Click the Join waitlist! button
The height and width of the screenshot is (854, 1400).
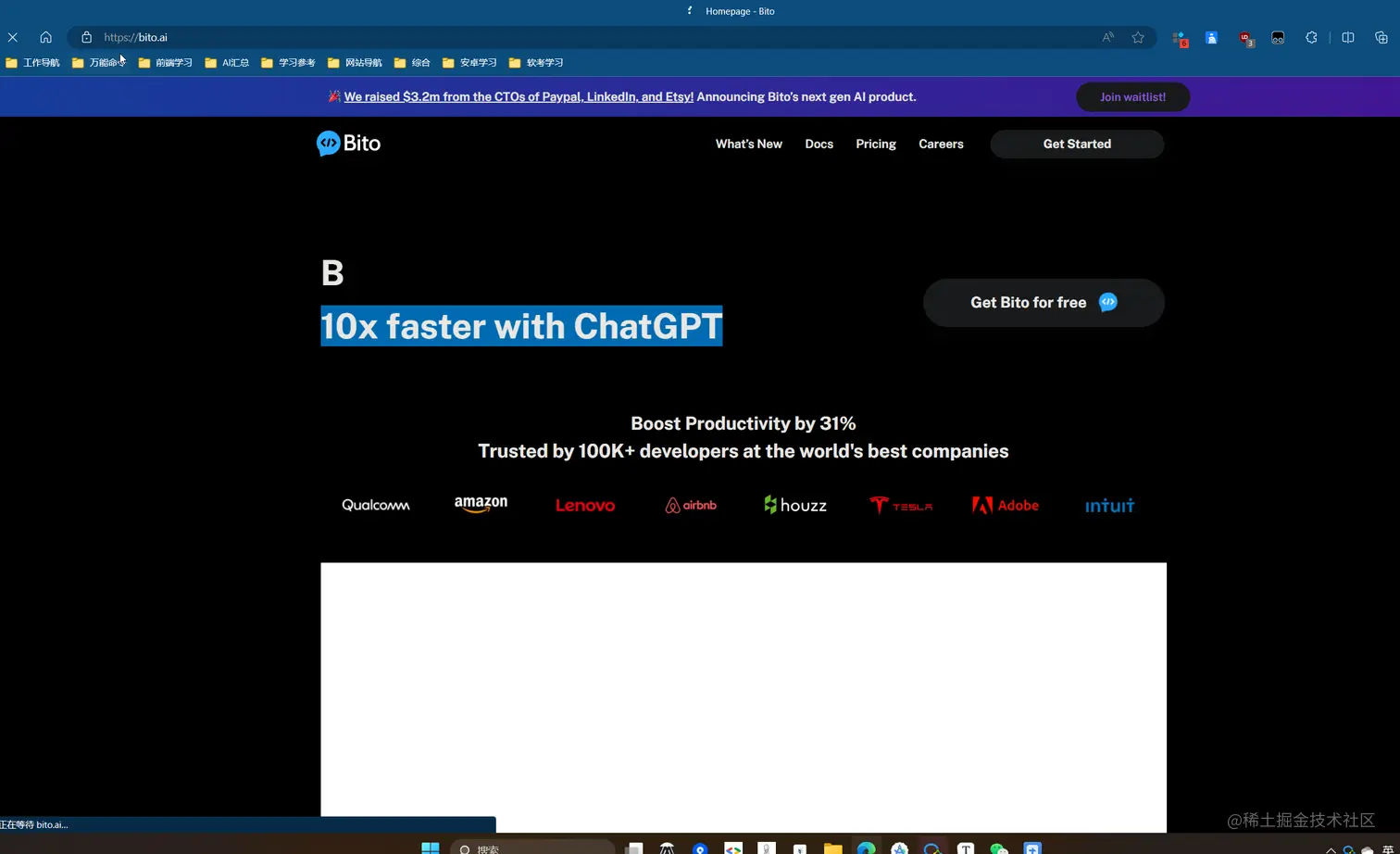(x=1132, y=97)
